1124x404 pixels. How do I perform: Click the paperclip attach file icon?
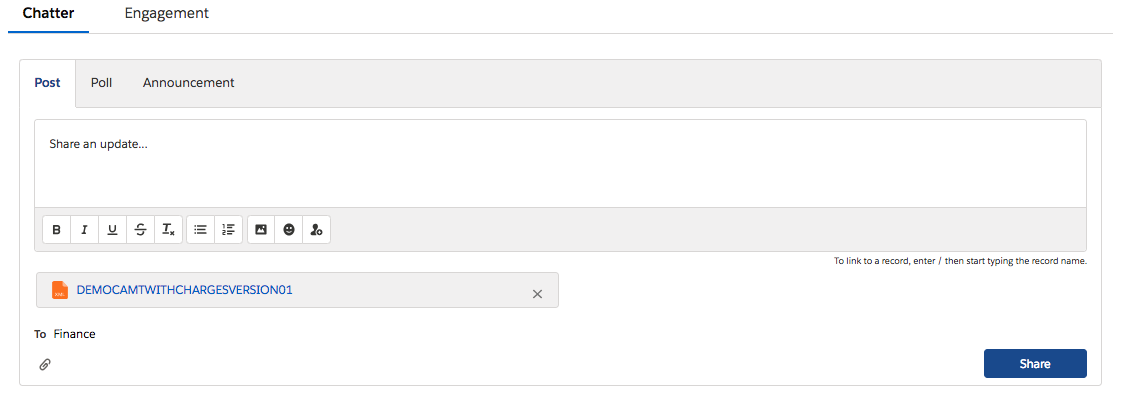pyautogui.click(x=45, y=364)
